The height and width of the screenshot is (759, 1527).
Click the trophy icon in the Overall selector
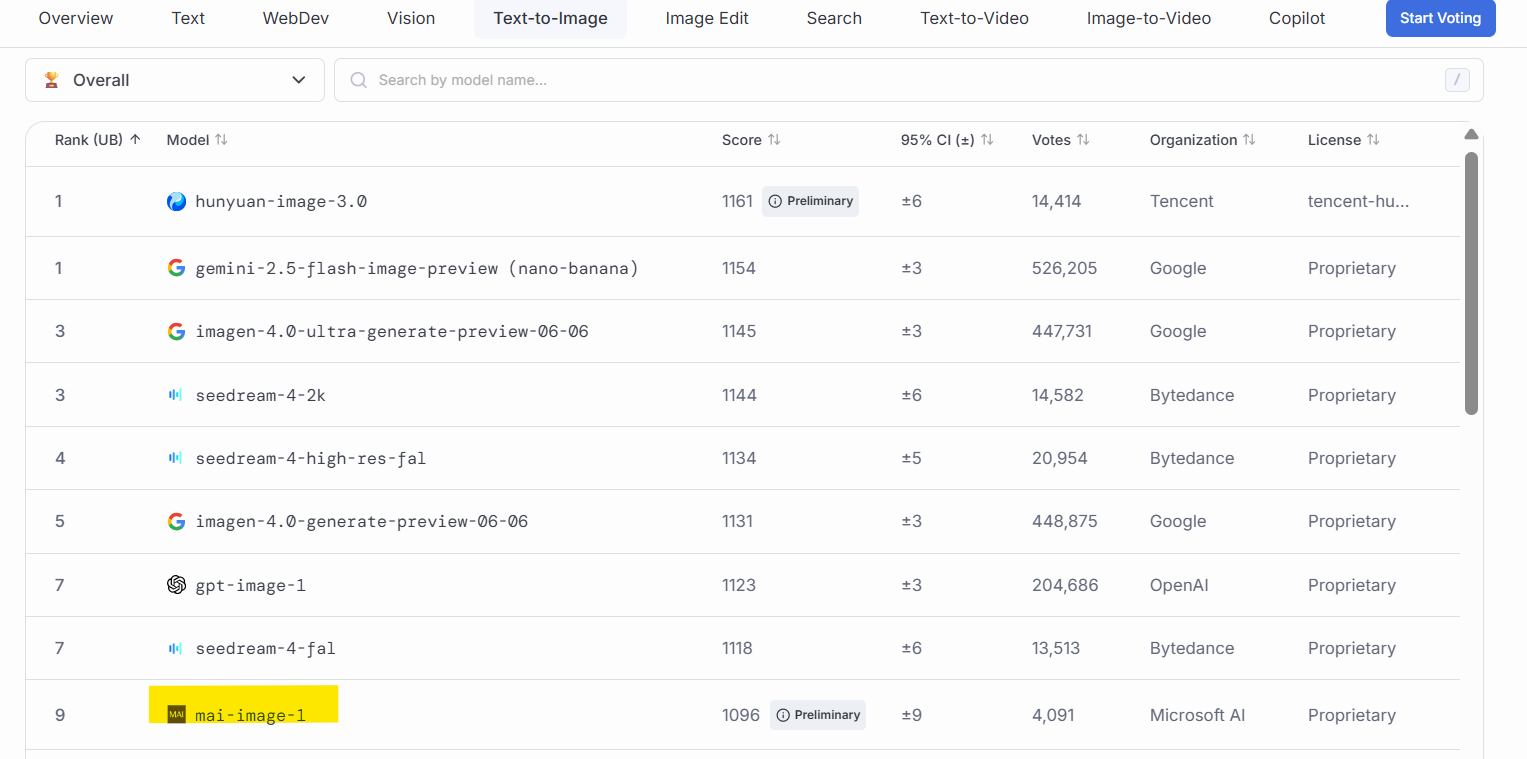click(52, 80)
